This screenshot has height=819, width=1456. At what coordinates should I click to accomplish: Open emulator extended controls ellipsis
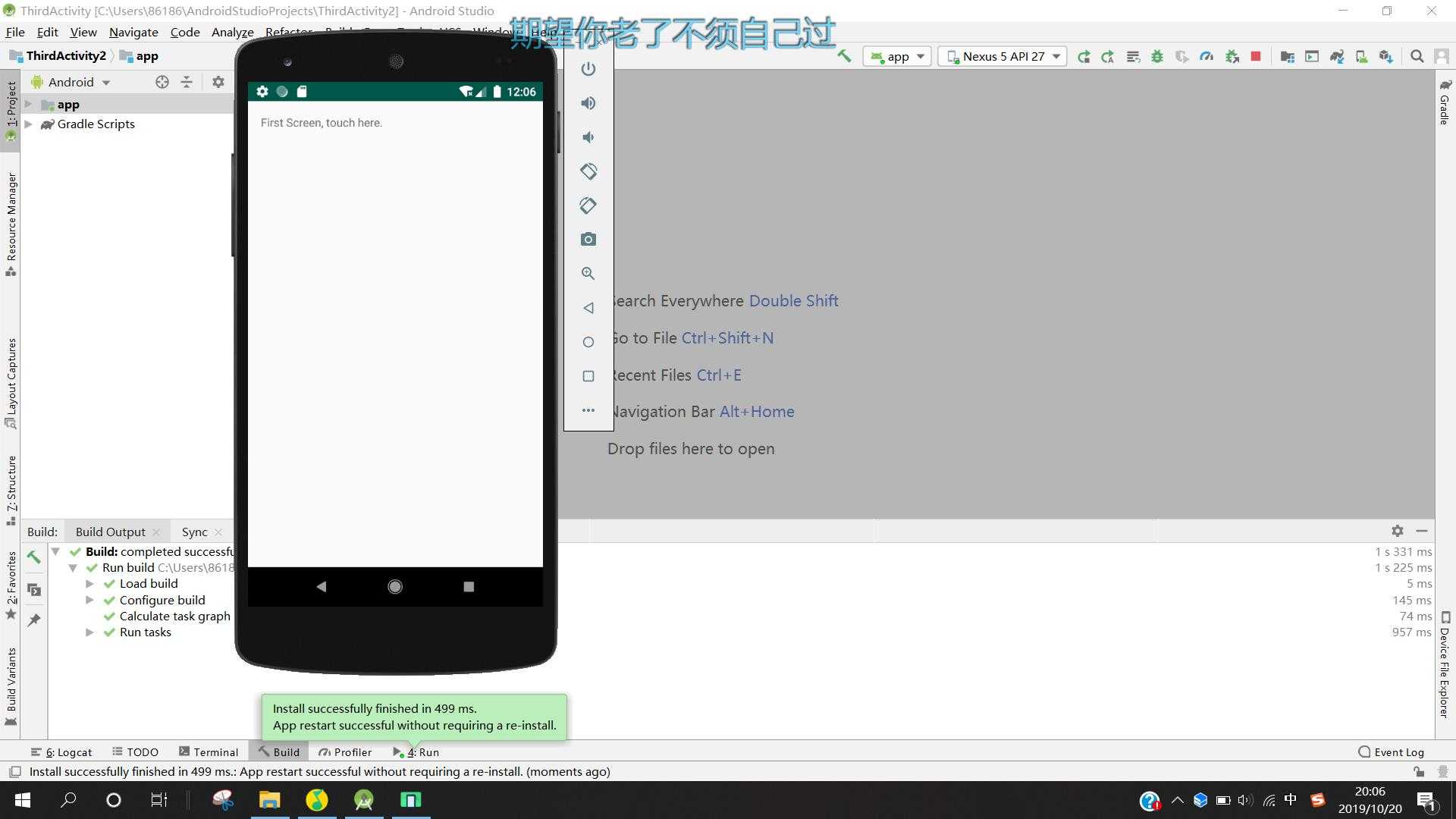(x=588, y=410)
